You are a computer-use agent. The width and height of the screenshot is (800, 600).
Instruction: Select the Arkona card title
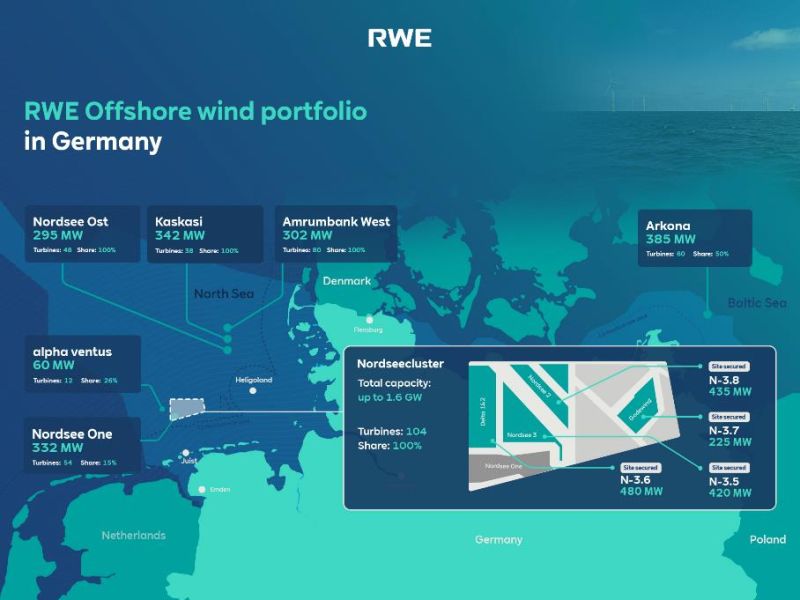click(x=668, y=226)
